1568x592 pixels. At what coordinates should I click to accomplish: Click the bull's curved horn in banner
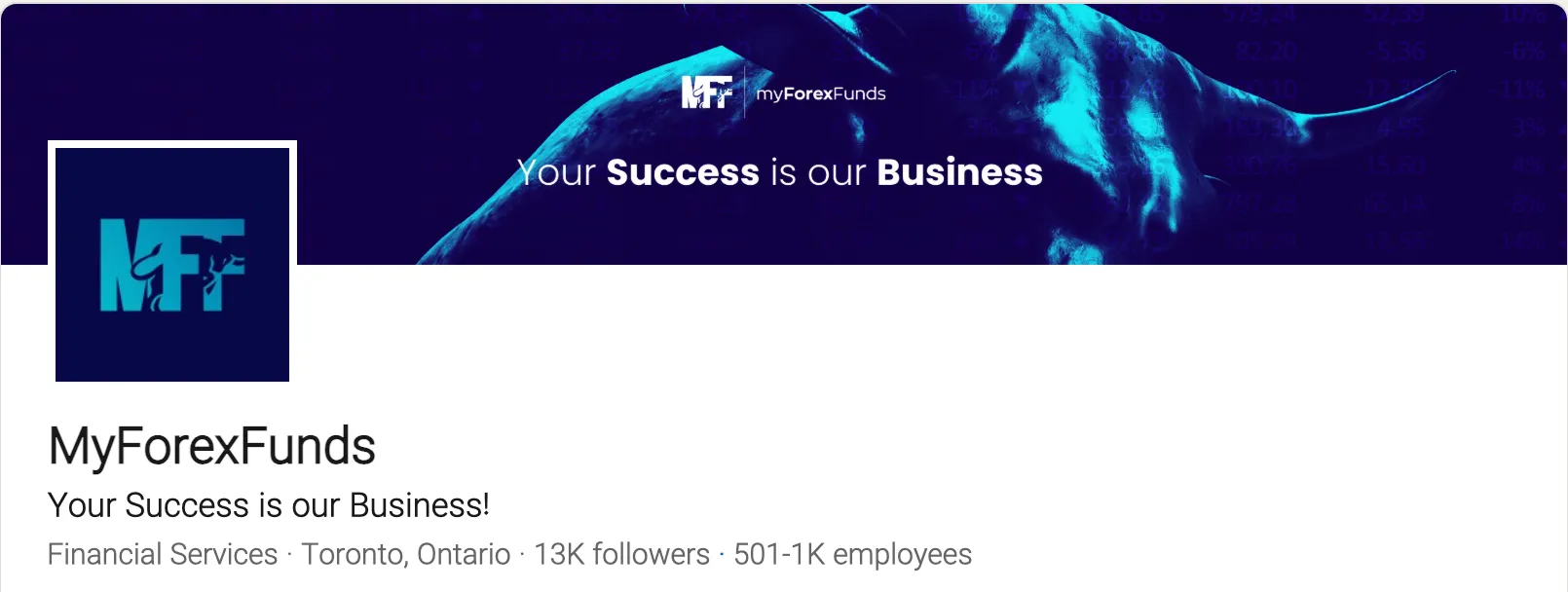(1383, 99)
